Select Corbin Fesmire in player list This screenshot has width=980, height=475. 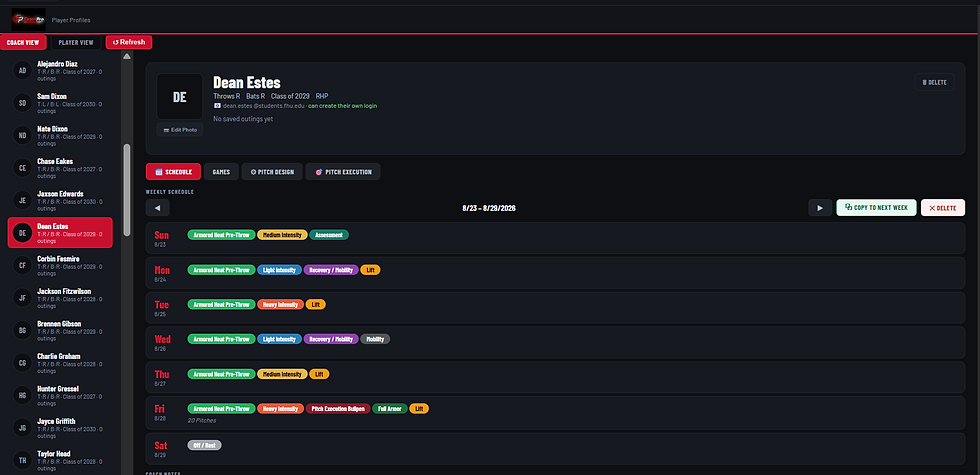pyautogui.click(x=60, y=265)
